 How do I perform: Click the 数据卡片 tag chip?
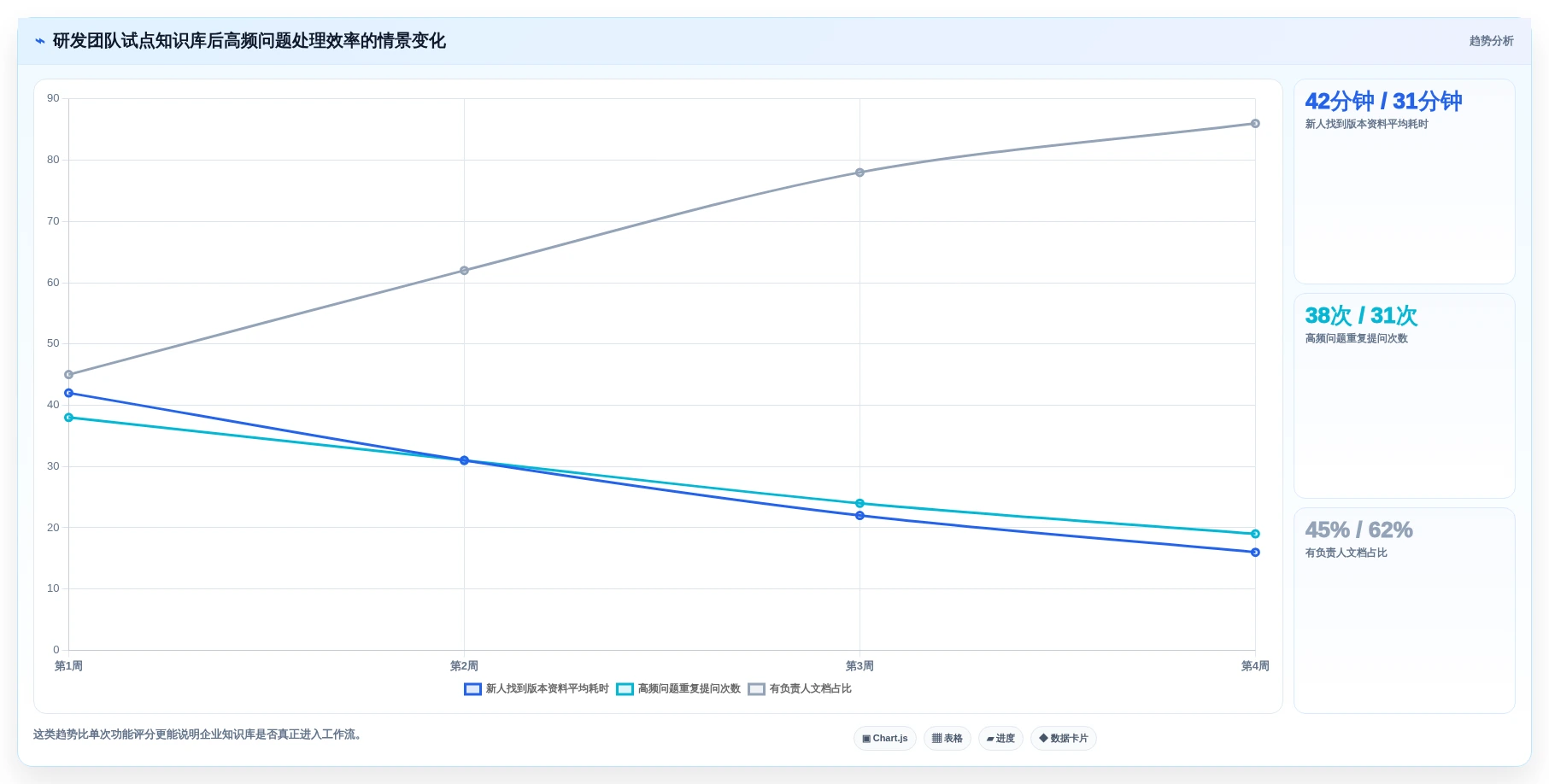coord(1064,739)
